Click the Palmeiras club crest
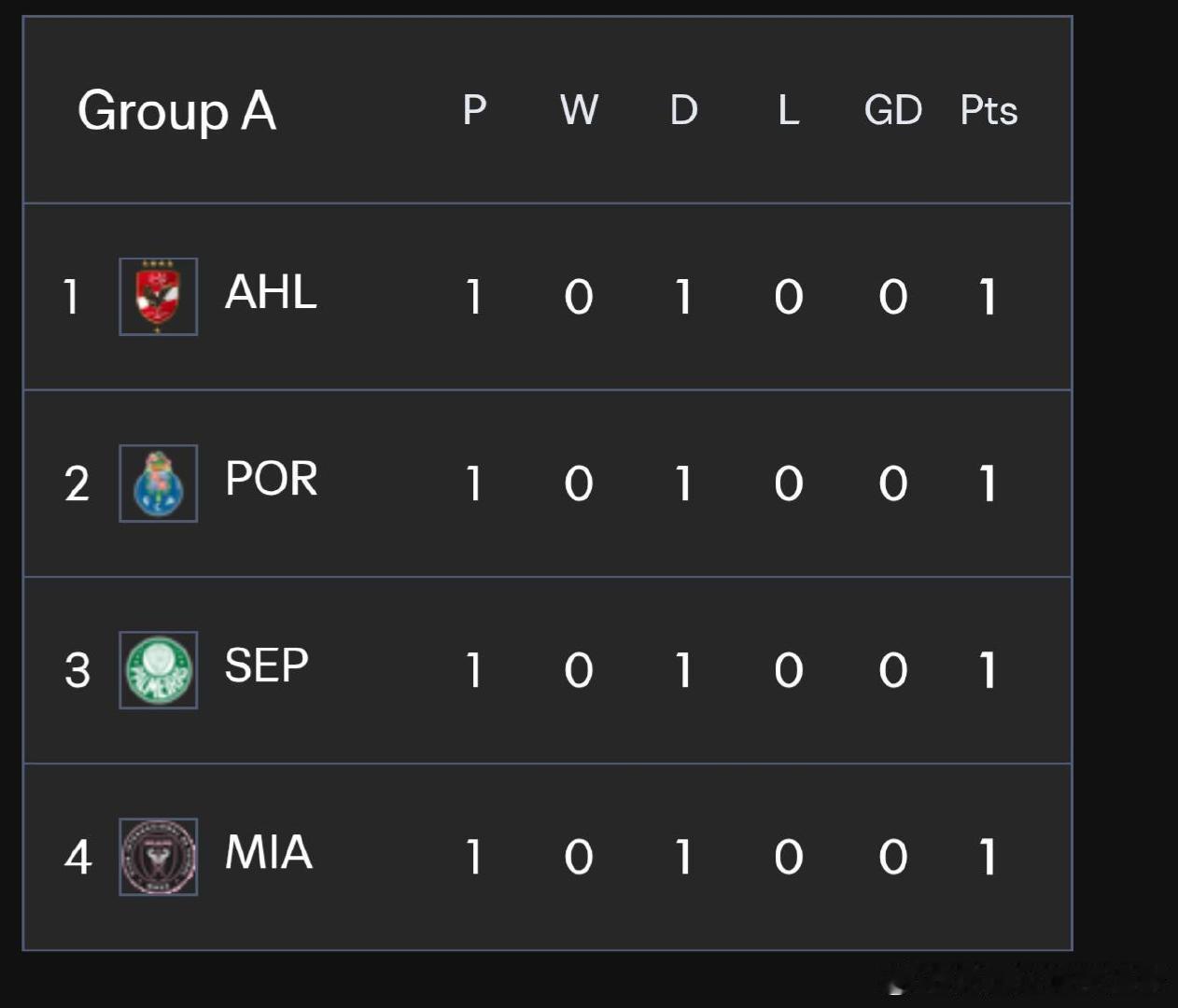This screenshot has height=1008, width=1178. tap(158, 670)
